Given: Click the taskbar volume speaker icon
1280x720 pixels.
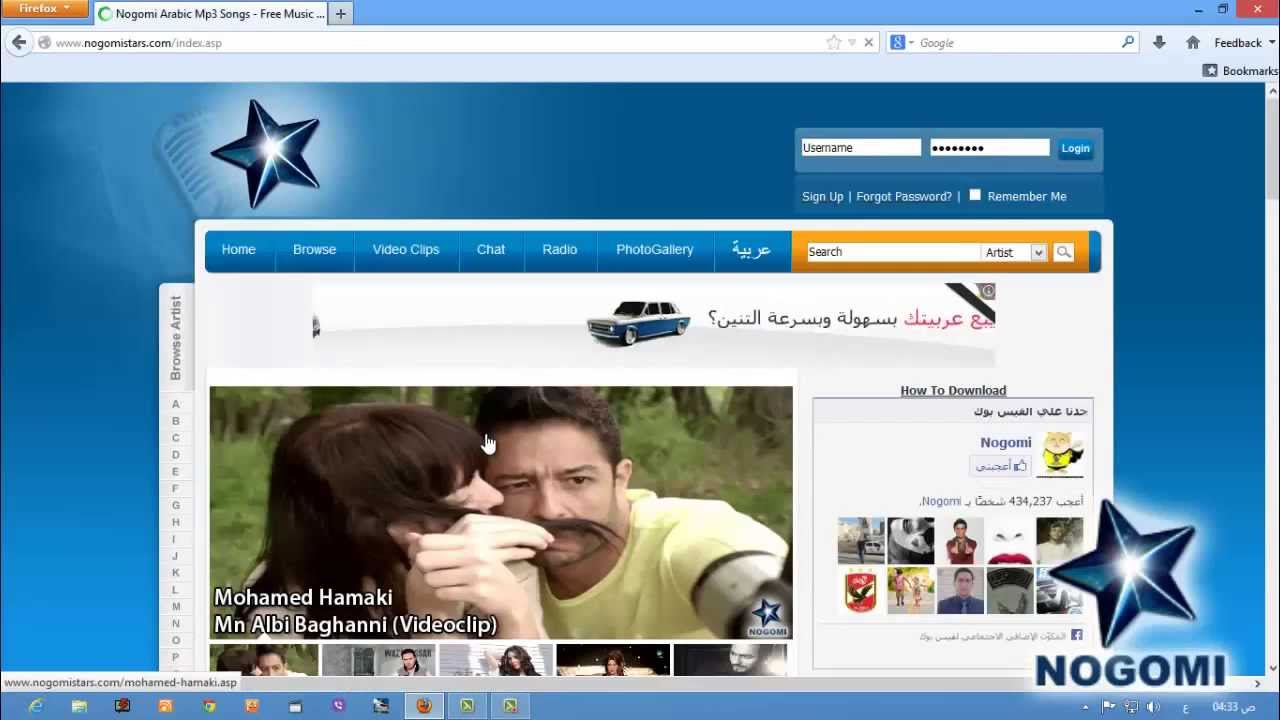Looking at the screenshot, I should tap(1152, 707).
